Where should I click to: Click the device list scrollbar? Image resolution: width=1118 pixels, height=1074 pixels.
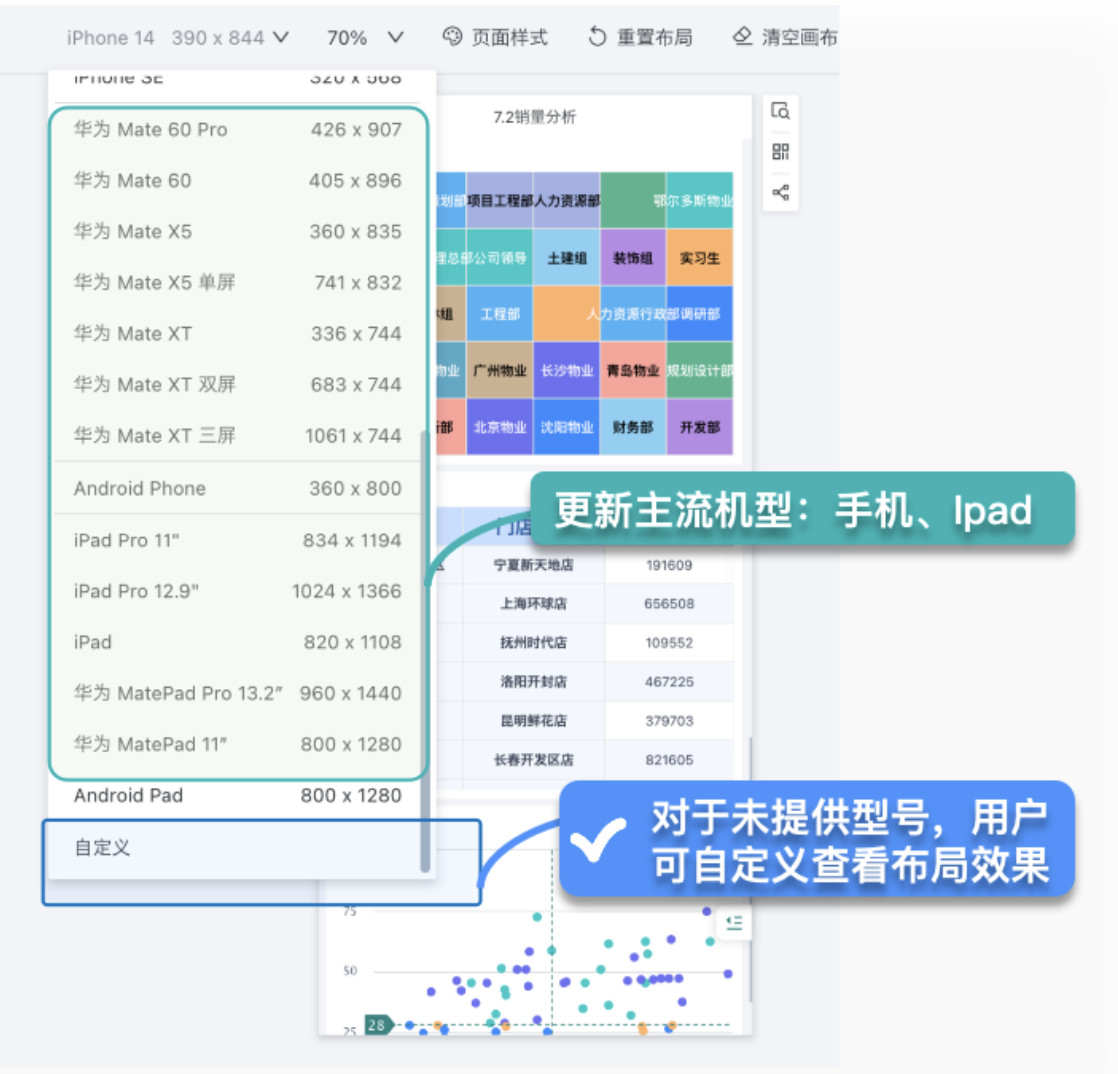click(425, 649)
